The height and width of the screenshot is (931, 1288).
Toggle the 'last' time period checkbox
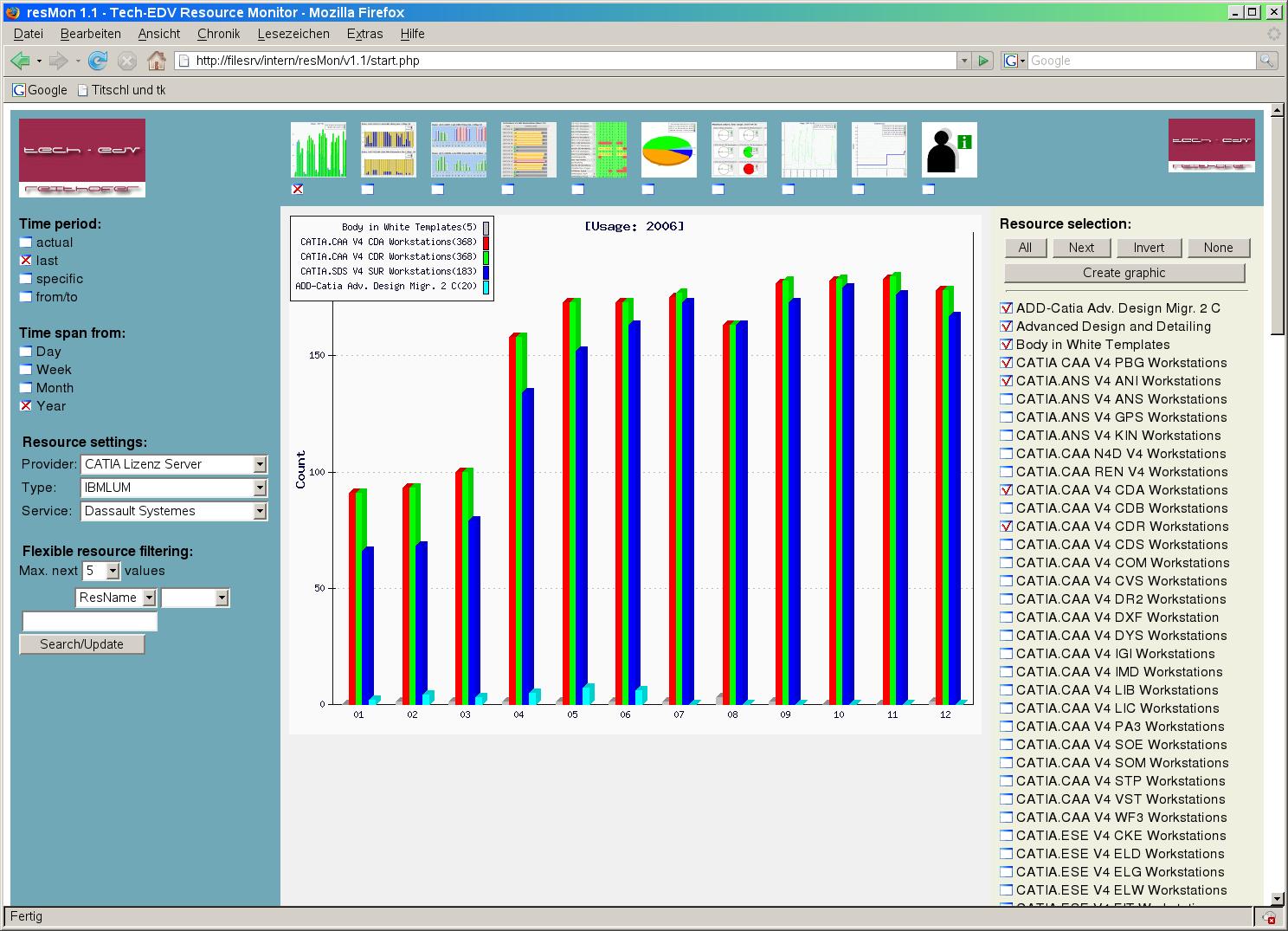[x=26, y=261]
